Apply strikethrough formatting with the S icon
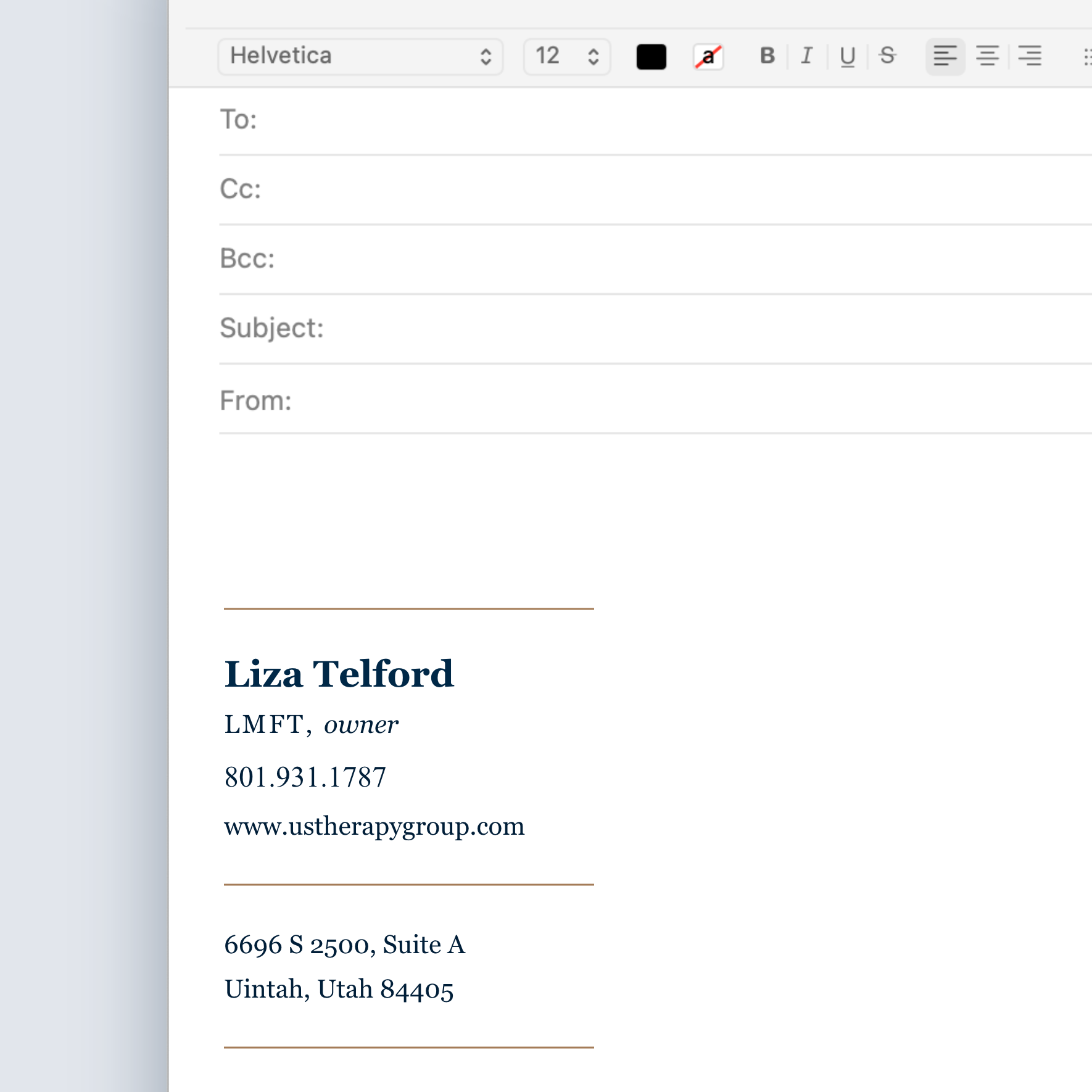 (887, 56)
